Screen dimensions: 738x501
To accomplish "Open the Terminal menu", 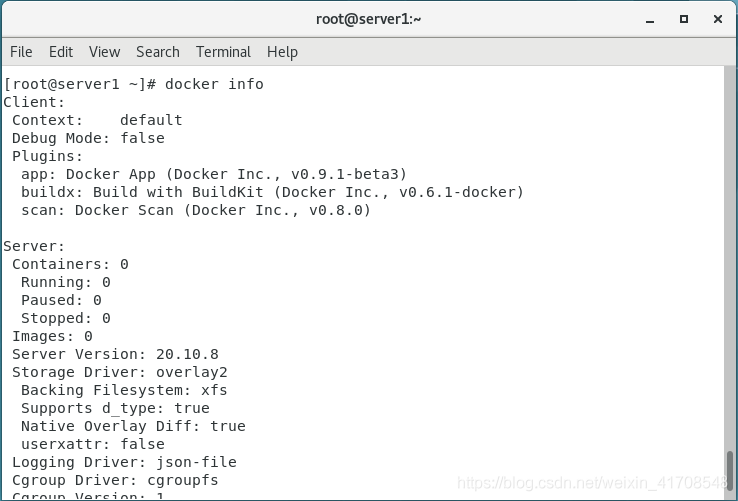I will coord(223,52).
